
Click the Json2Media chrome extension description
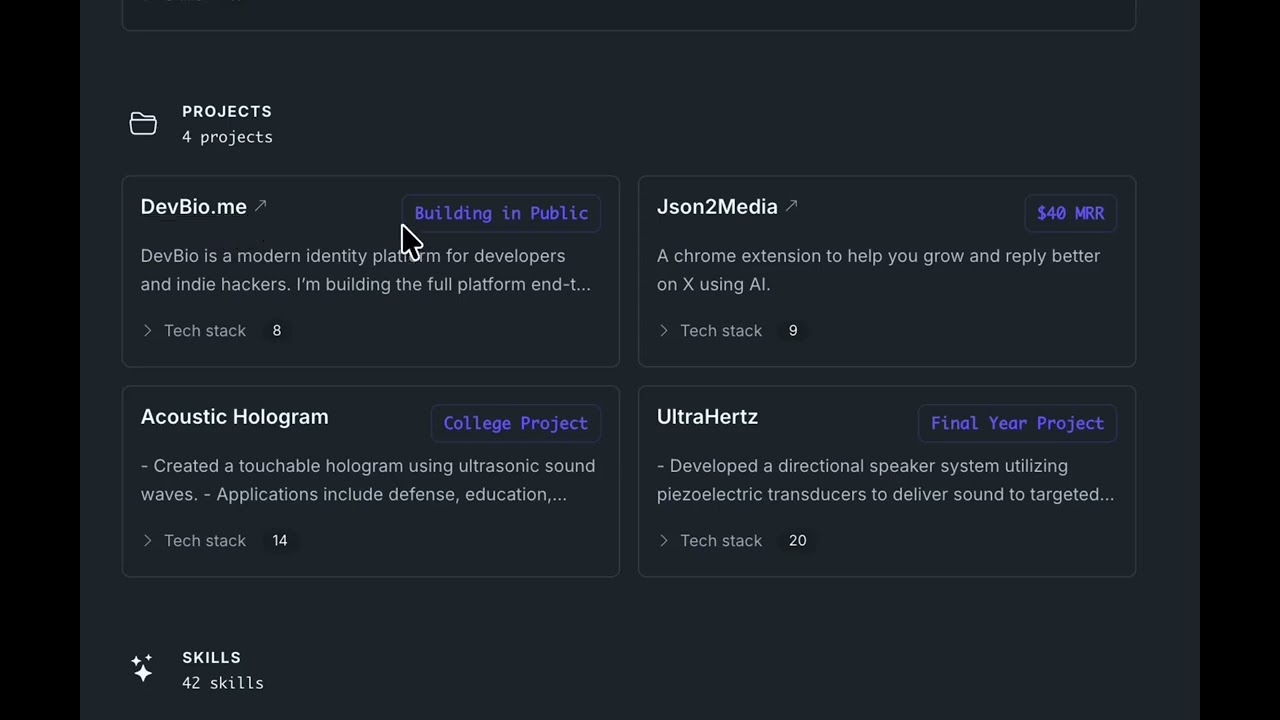click(878, 270)
